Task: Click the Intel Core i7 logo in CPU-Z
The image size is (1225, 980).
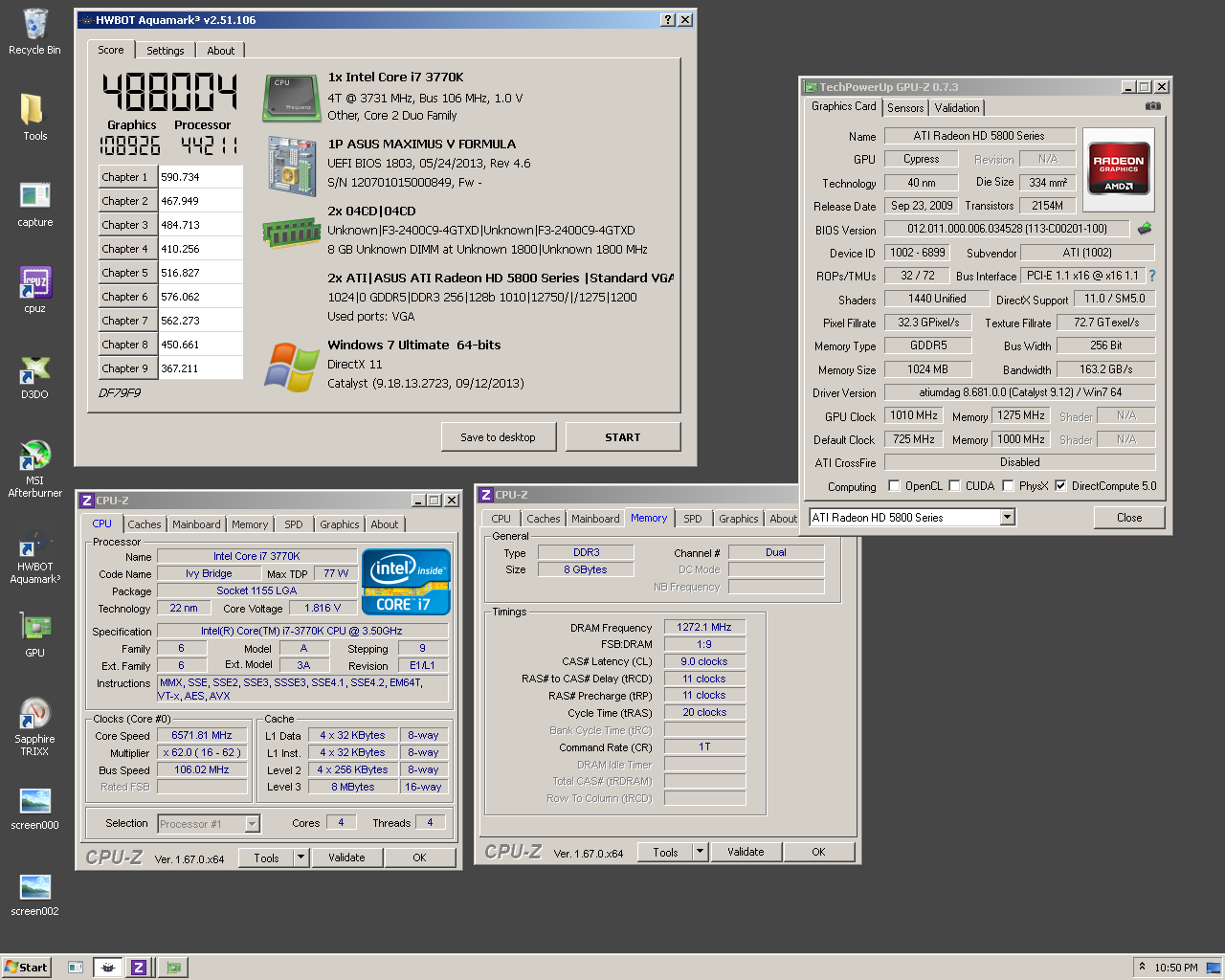Action: coord(406,581)
